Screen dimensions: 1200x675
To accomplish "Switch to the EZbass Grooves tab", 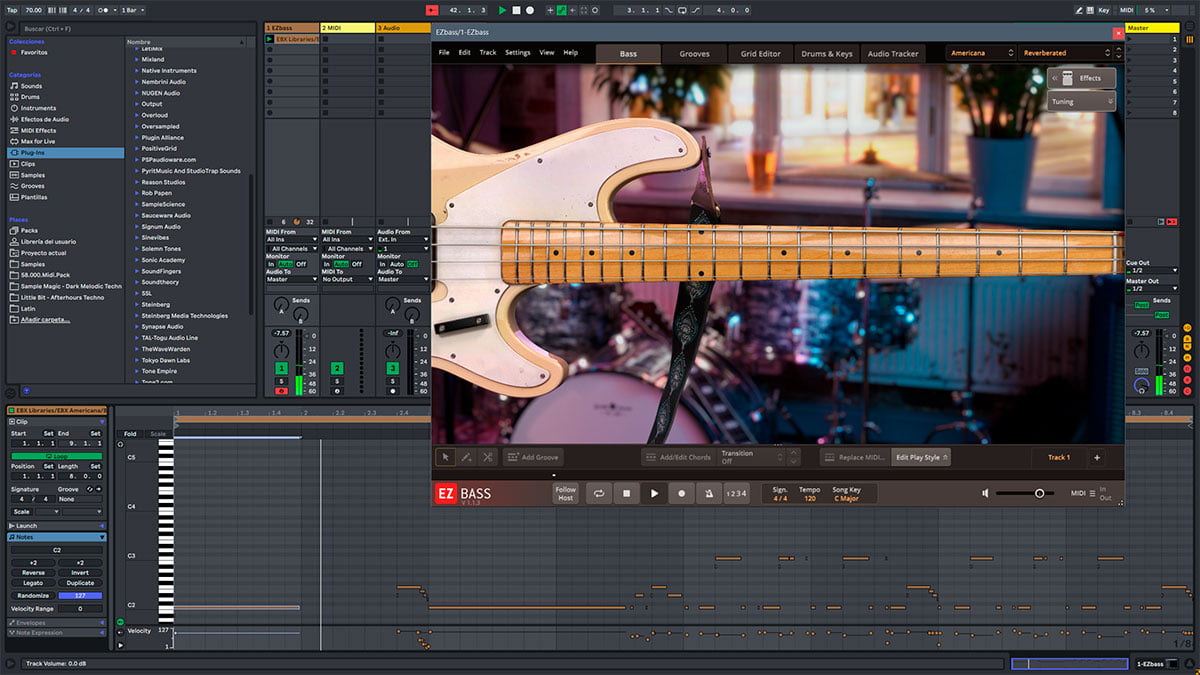I will pos(694,54).
